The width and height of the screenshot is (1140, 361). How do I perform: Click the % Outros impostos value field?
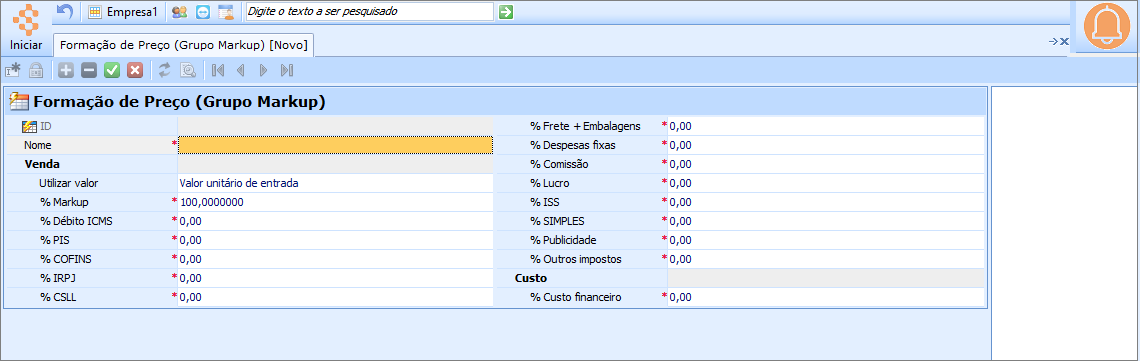pyautogui.click(x=827, y=259)
